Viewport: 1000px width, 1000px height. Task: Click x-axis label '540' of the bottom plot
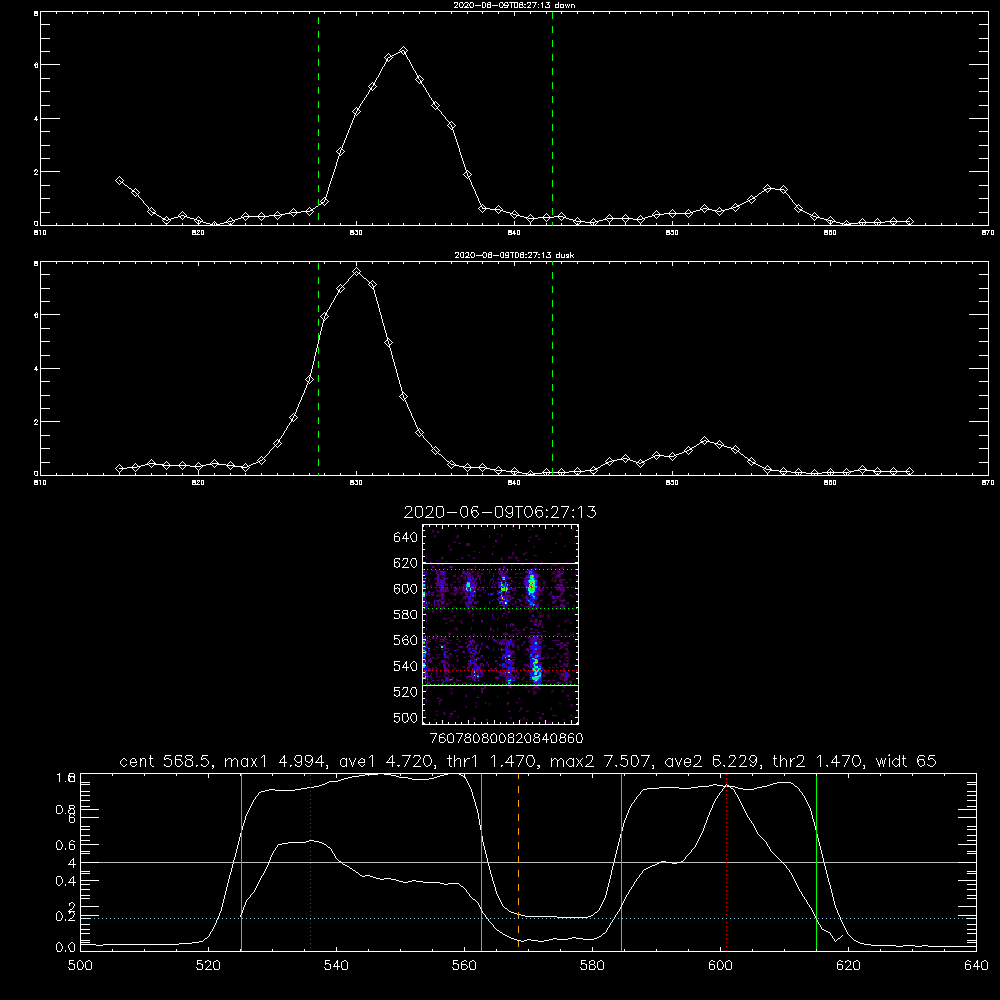[336, 966]
